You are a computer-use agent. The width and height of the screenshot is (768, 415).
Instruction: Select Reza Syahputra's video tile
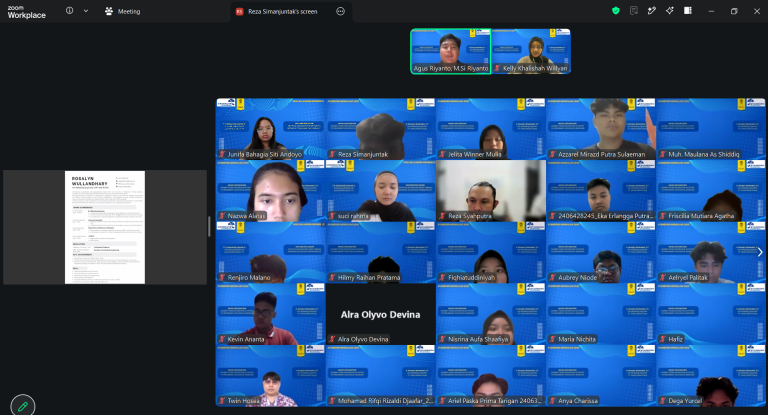(x=491, y=191)
